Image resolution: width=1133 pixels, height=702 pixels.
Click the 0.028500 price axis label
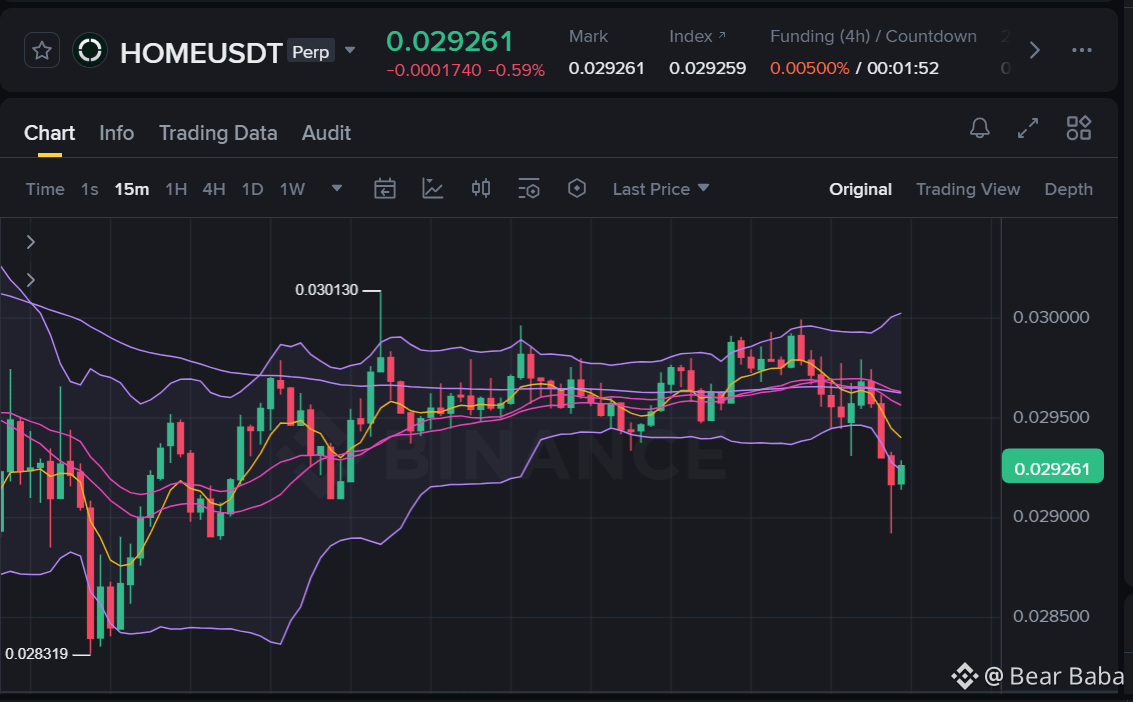point(1051,616)
